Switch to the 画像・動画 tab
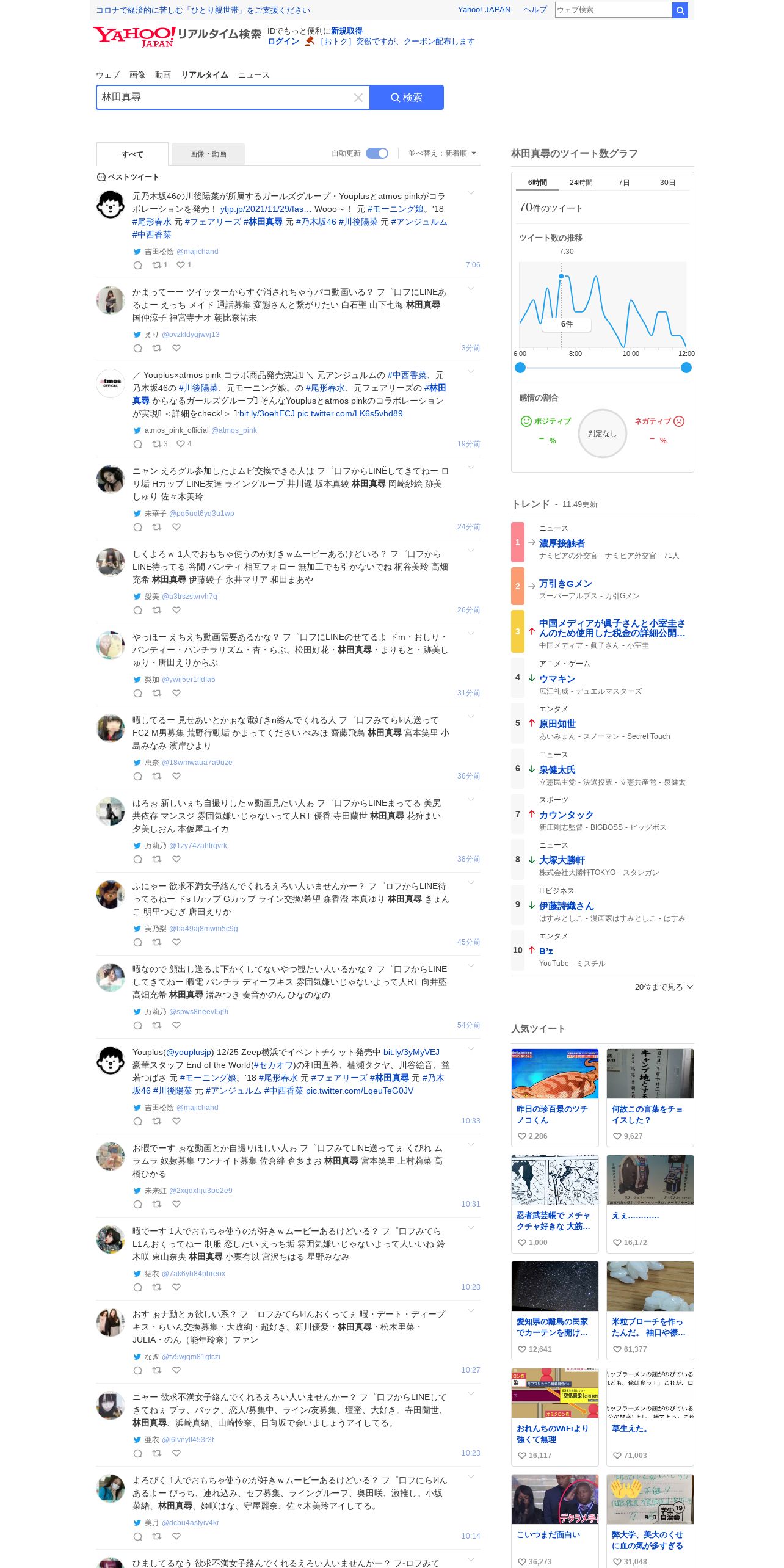 tap(208, 154)
